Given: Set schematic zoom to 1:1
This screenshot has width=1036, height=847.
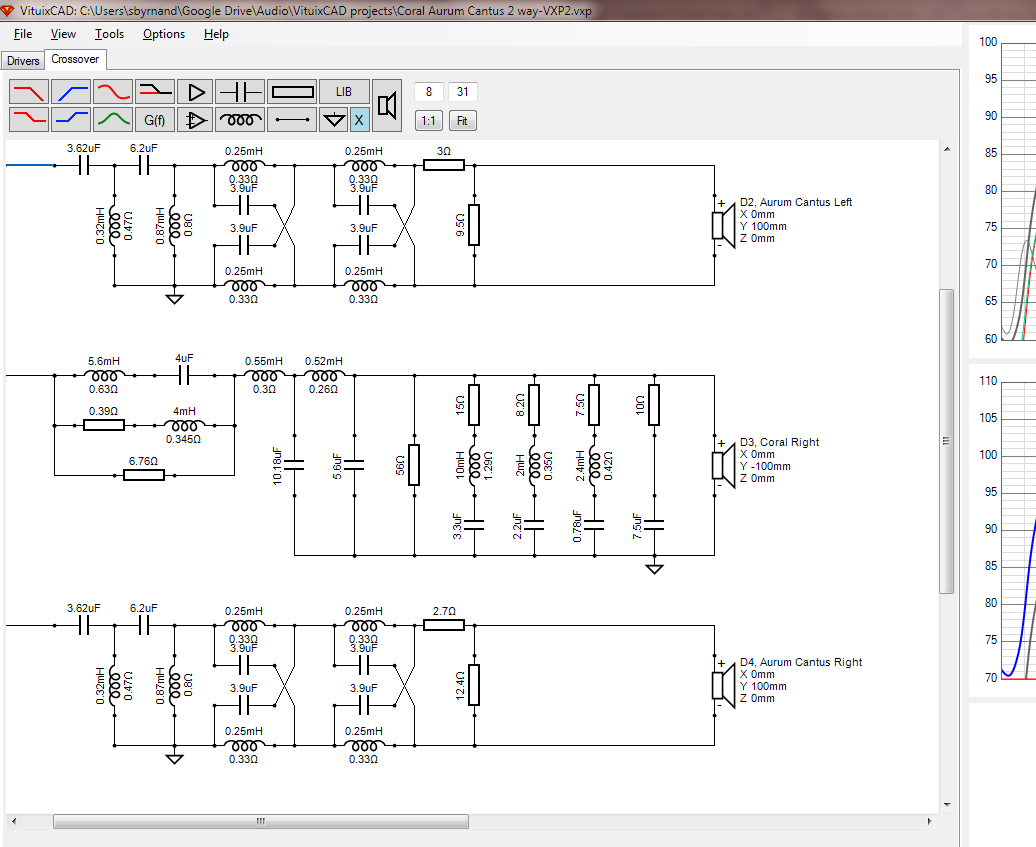Looking at the screenshot, I should [x=428, y=121].
